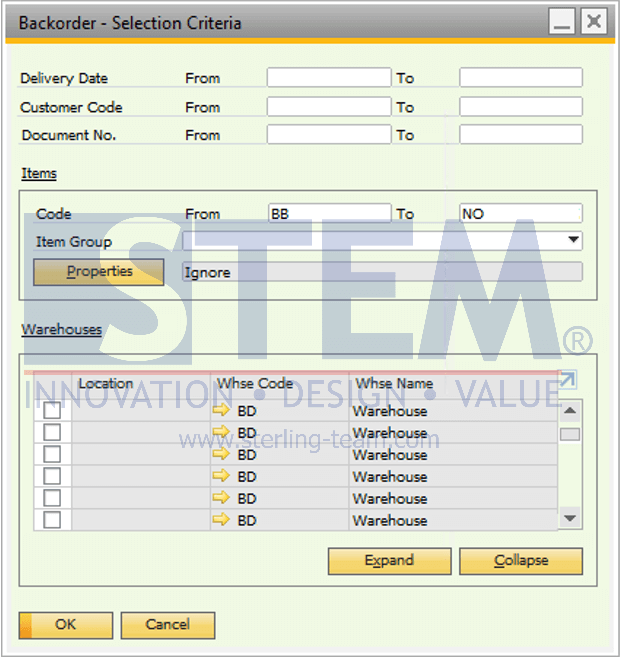
Task: Click the Delivery Date From field
Action: pos(328,78)
